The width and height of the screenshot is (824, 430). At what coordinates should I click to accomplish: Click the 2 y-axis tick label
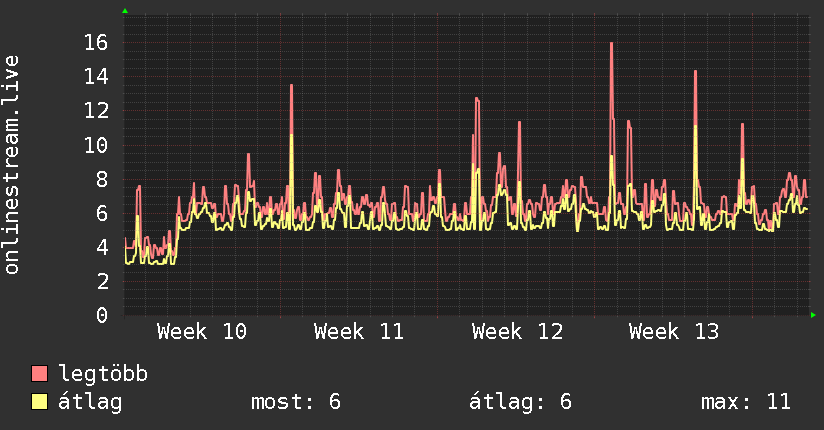[102, 281]
